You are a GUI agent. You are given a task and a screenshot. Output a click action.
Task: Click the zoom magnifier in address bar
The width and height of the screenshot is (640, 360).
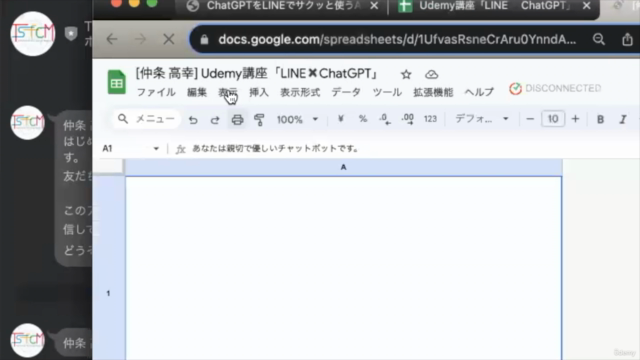pyautogui.click(x=599, y=39)
